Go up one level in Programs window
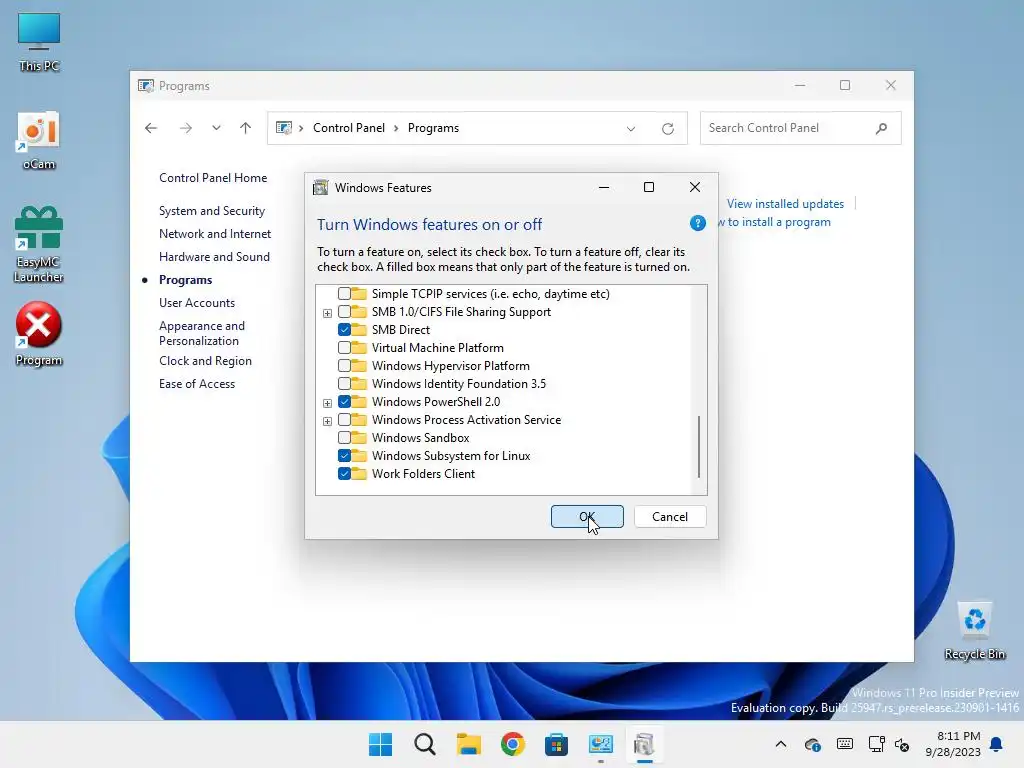The width and height of the screenshot is (1024, 768). 246,128
